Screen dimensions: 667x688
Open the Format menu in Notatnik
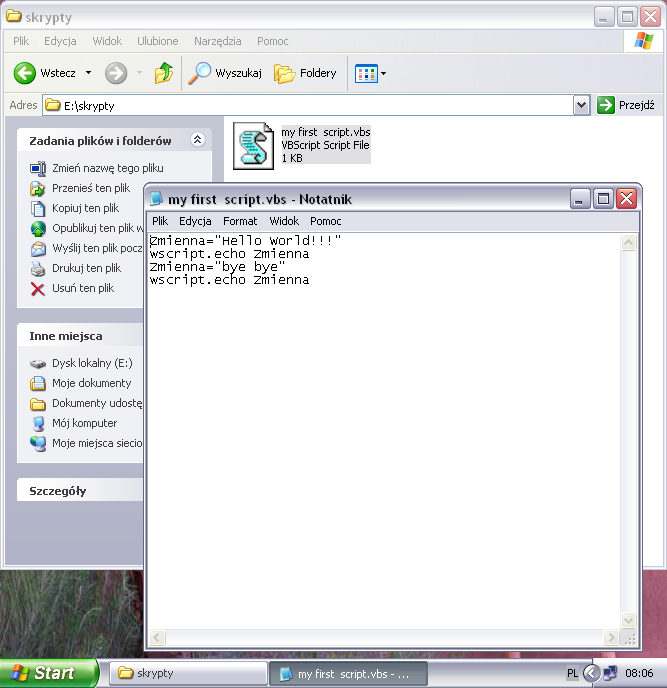pyautogui.click(x=240, y=221)
